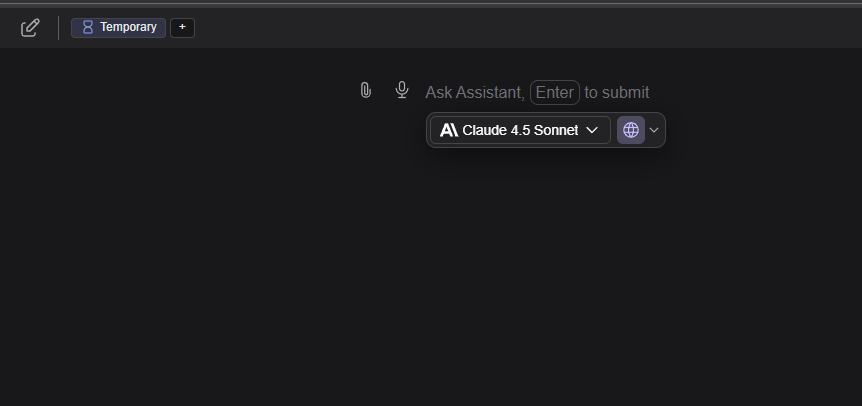The image size is (862, 406).
Task: Click the Anthropic logo in the model selector
Action: tap(449, 130)
